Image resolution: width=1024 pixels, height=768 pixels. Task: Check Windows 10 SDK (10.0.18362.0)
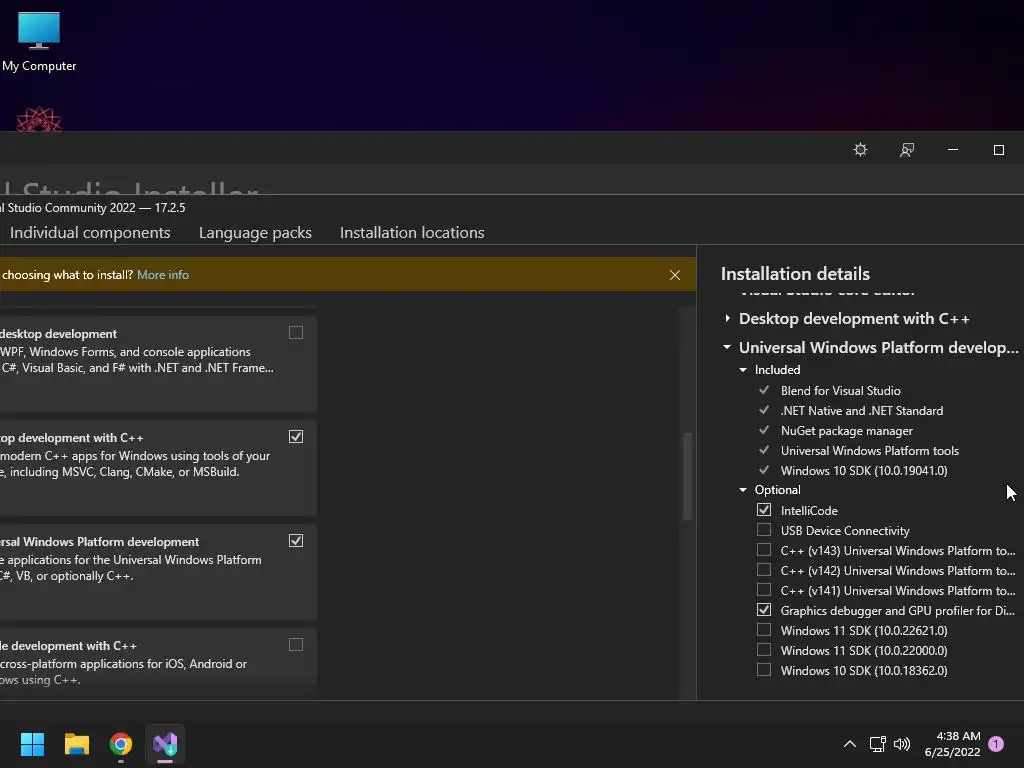tap(763, 669)
